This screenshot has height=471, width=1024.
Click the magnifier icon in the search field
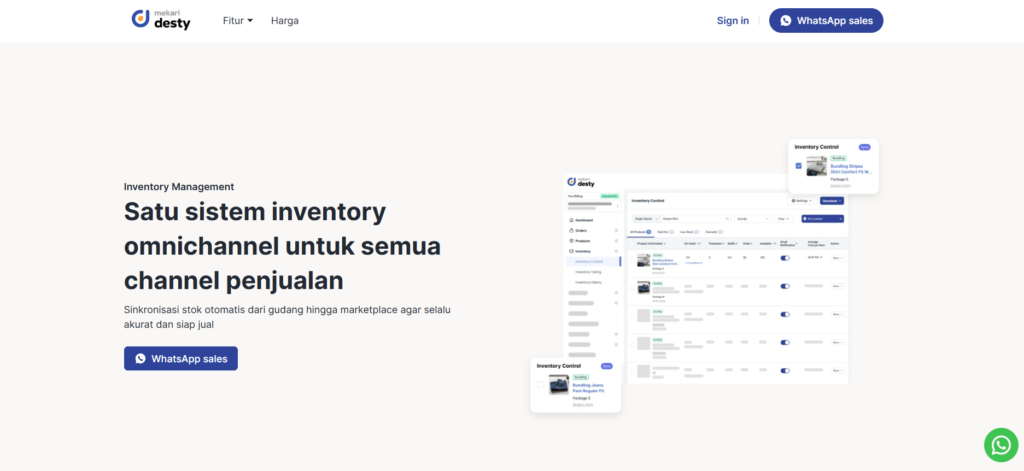[728, 219]
